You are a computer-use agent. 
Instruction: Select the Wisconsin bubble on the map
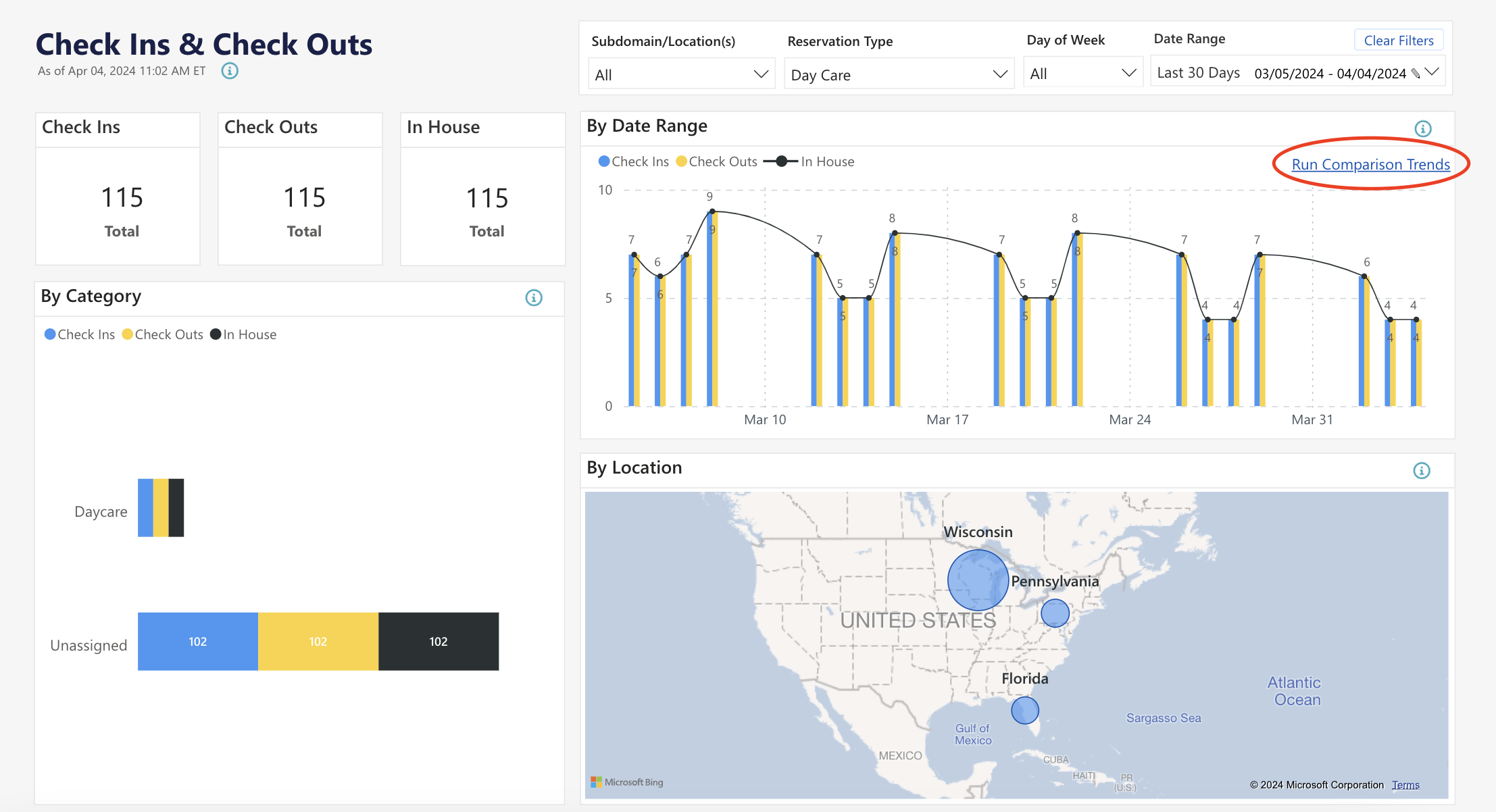point(977,579)
